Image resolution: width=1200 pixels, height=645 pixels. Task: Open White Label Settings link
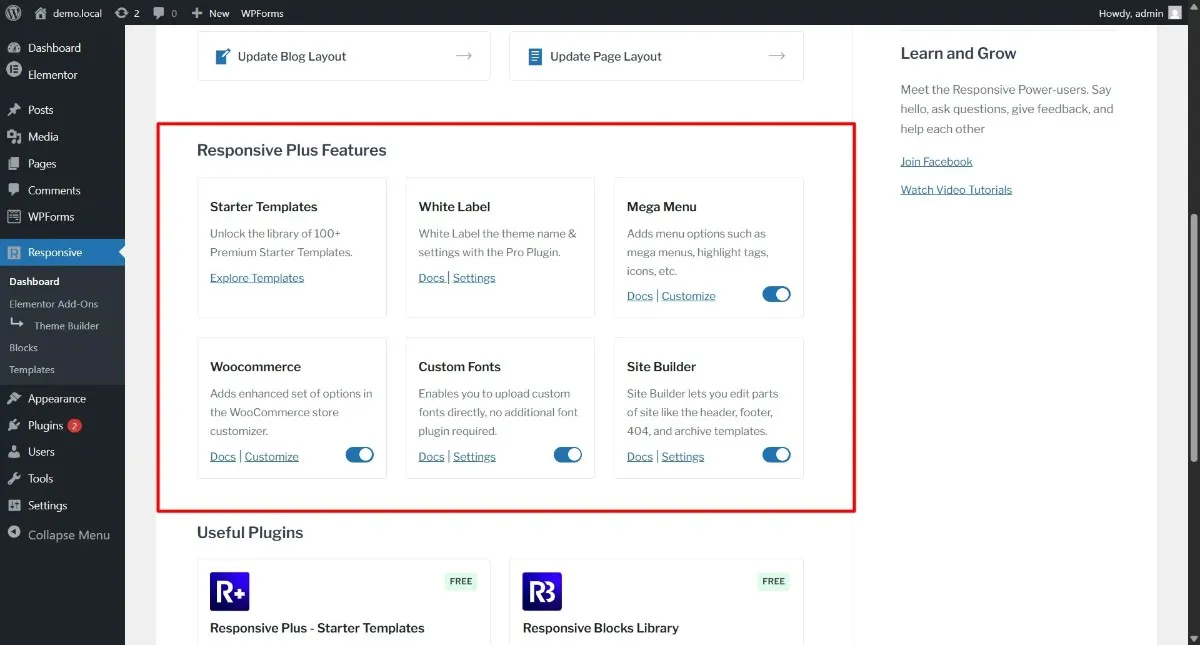(474, 278)
